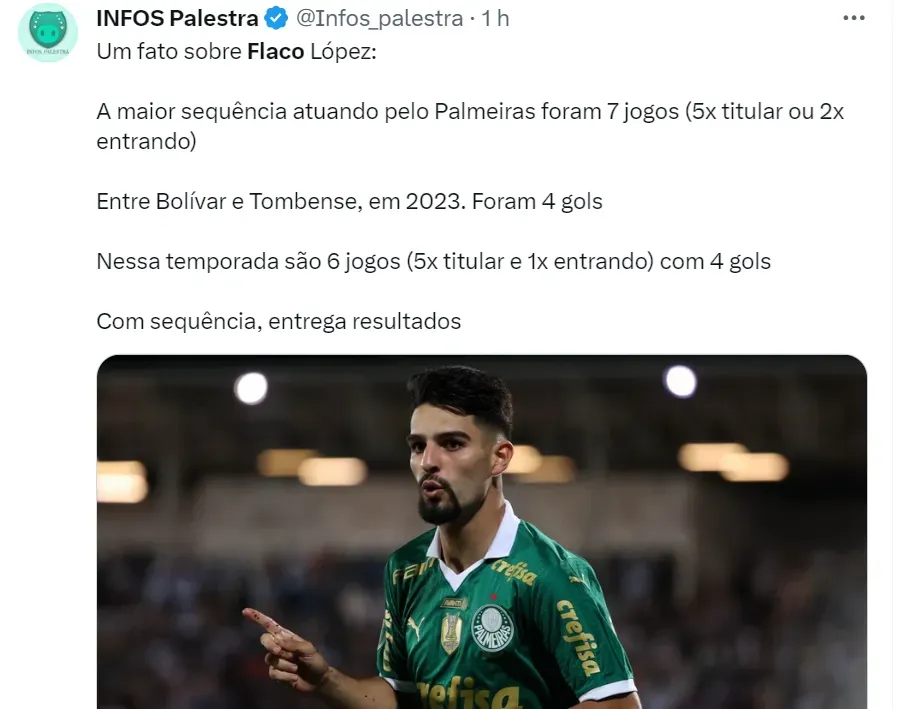The image size is (901, 709).
Task: Click the word 'entrando)' in the tweet
Action: tap(147, 141)
